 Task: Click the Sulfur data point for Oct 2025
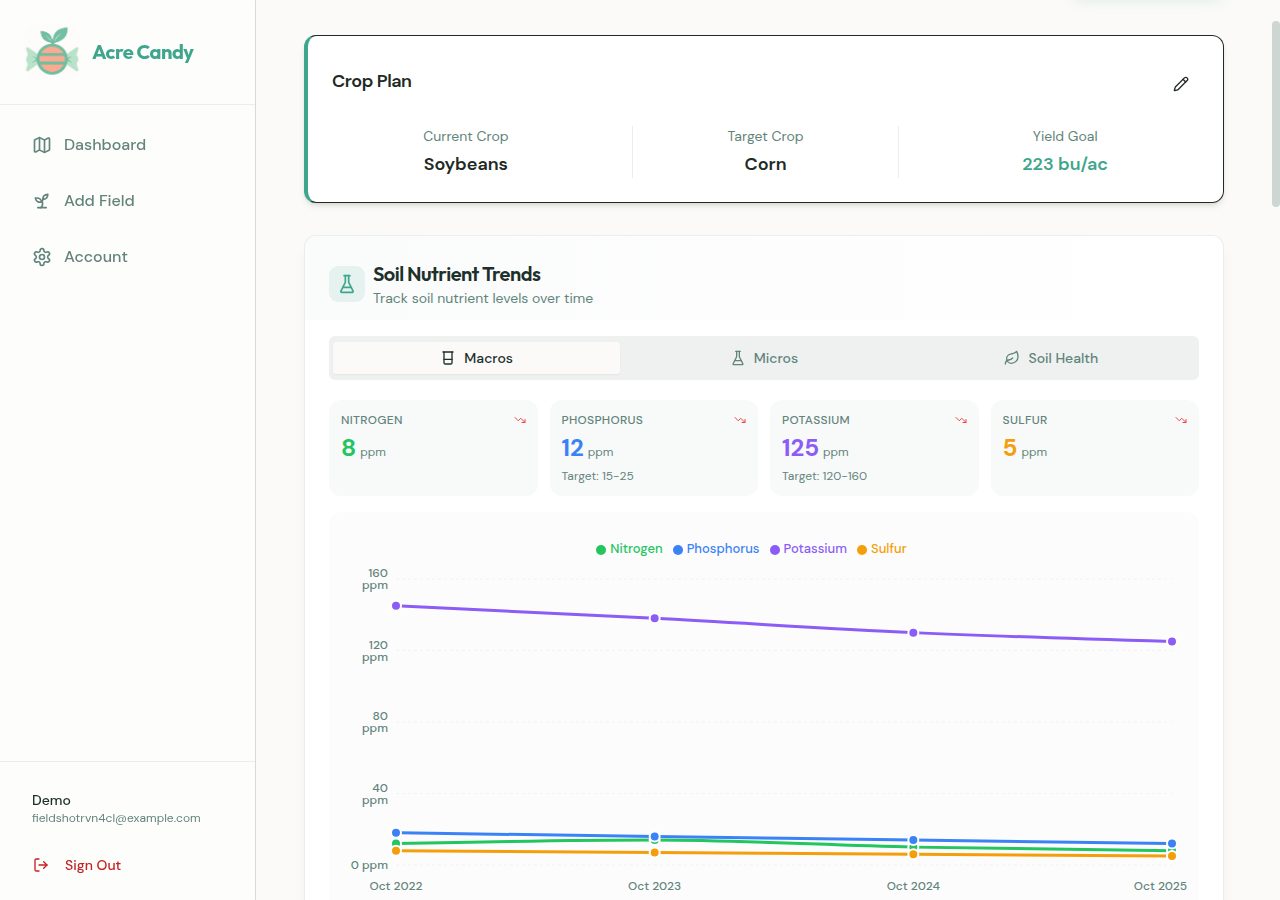[1172, 856]
